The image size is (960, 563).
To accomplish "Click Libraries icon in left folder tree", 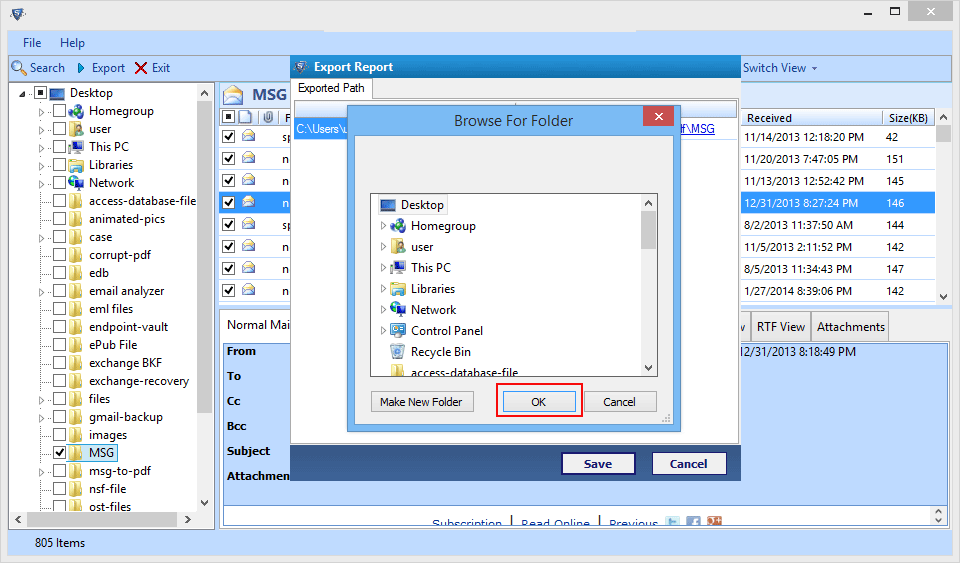I will pos(76,165).
